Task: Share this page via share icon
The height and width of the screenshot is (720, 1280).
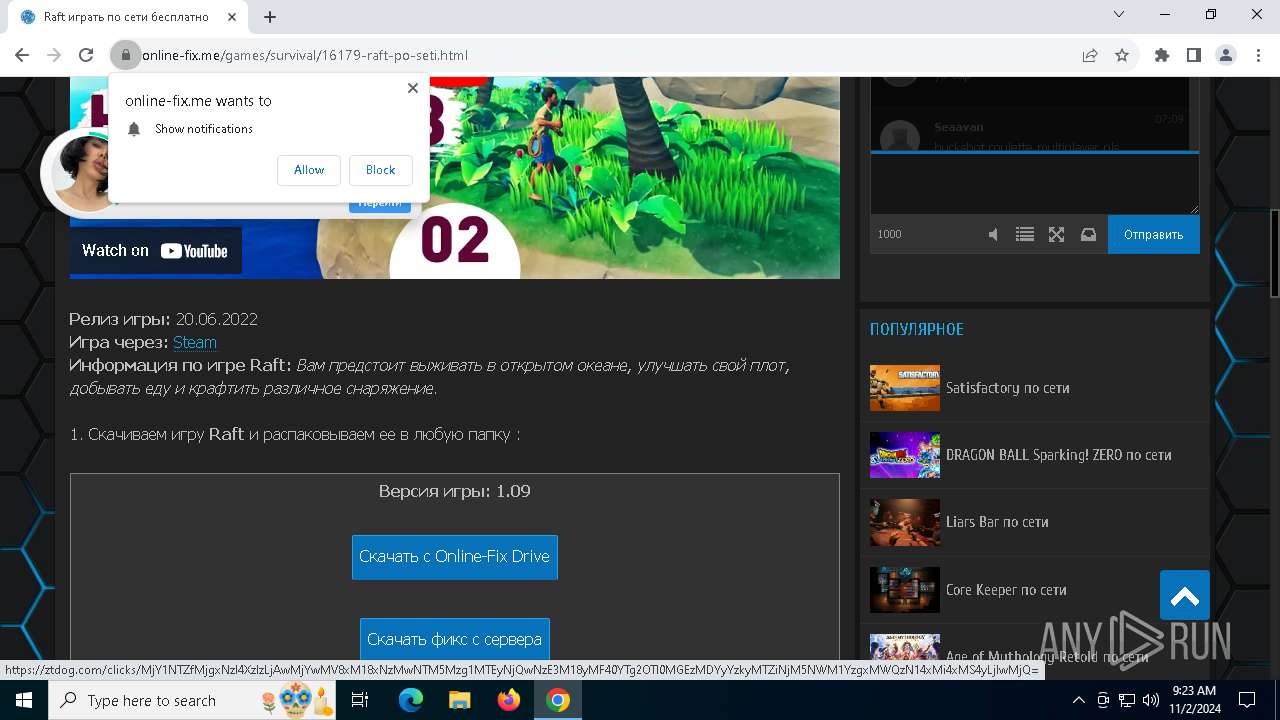Action: pos(1090,55)
